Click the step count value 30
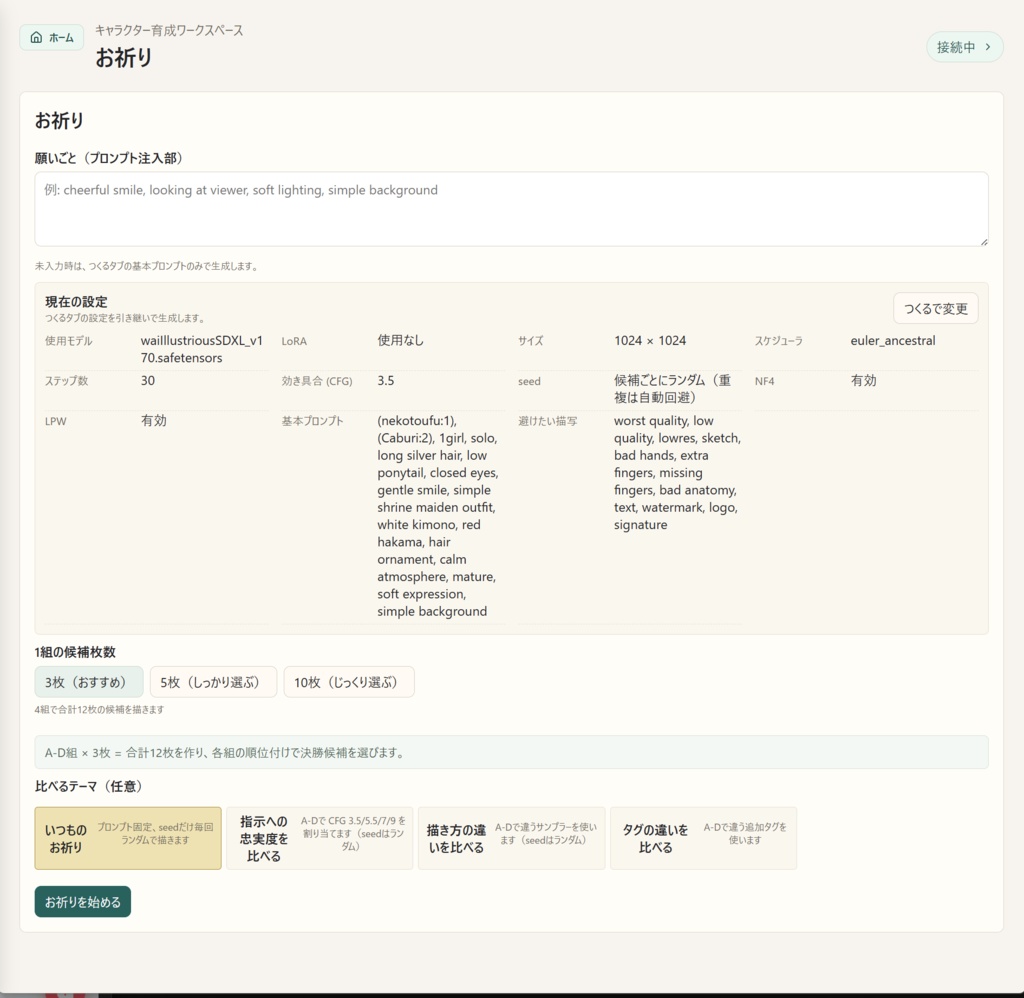 click(148, 380)
